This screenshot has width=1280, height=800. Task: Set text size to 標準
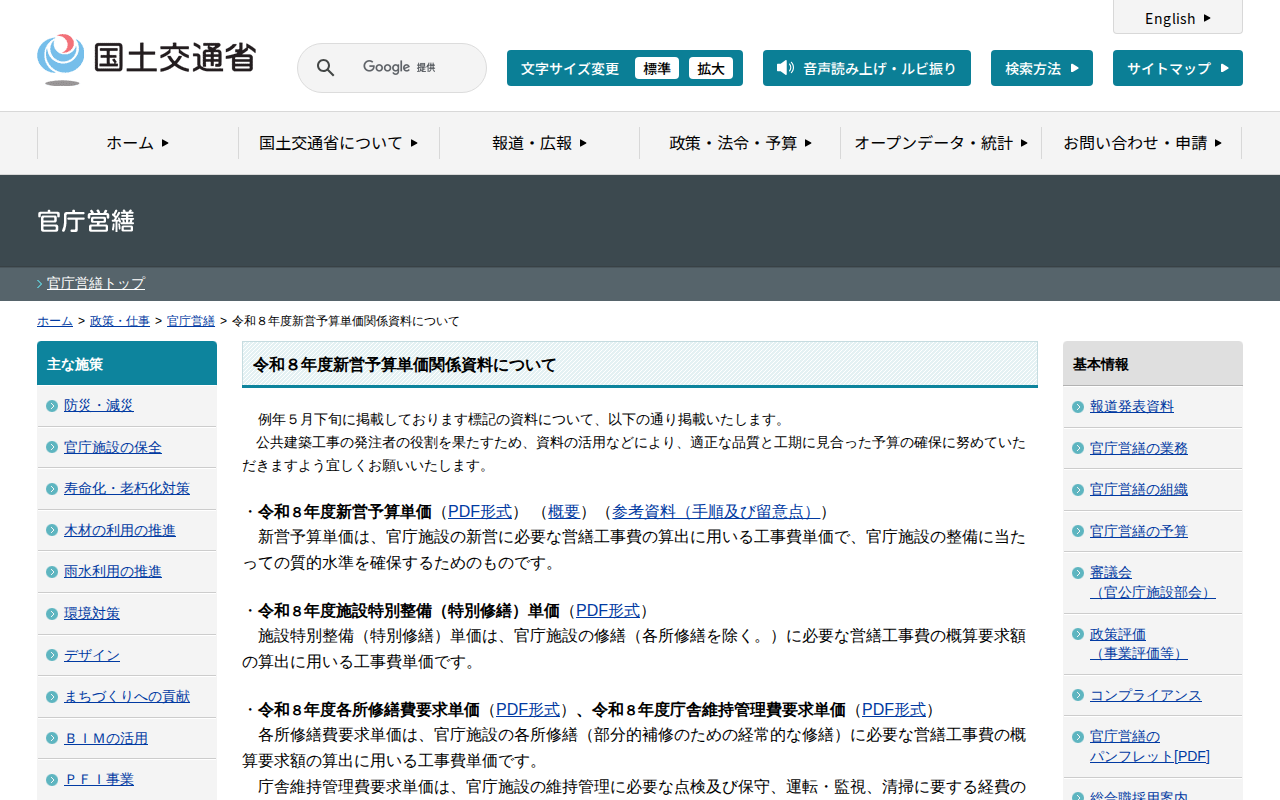coord(656,68)
